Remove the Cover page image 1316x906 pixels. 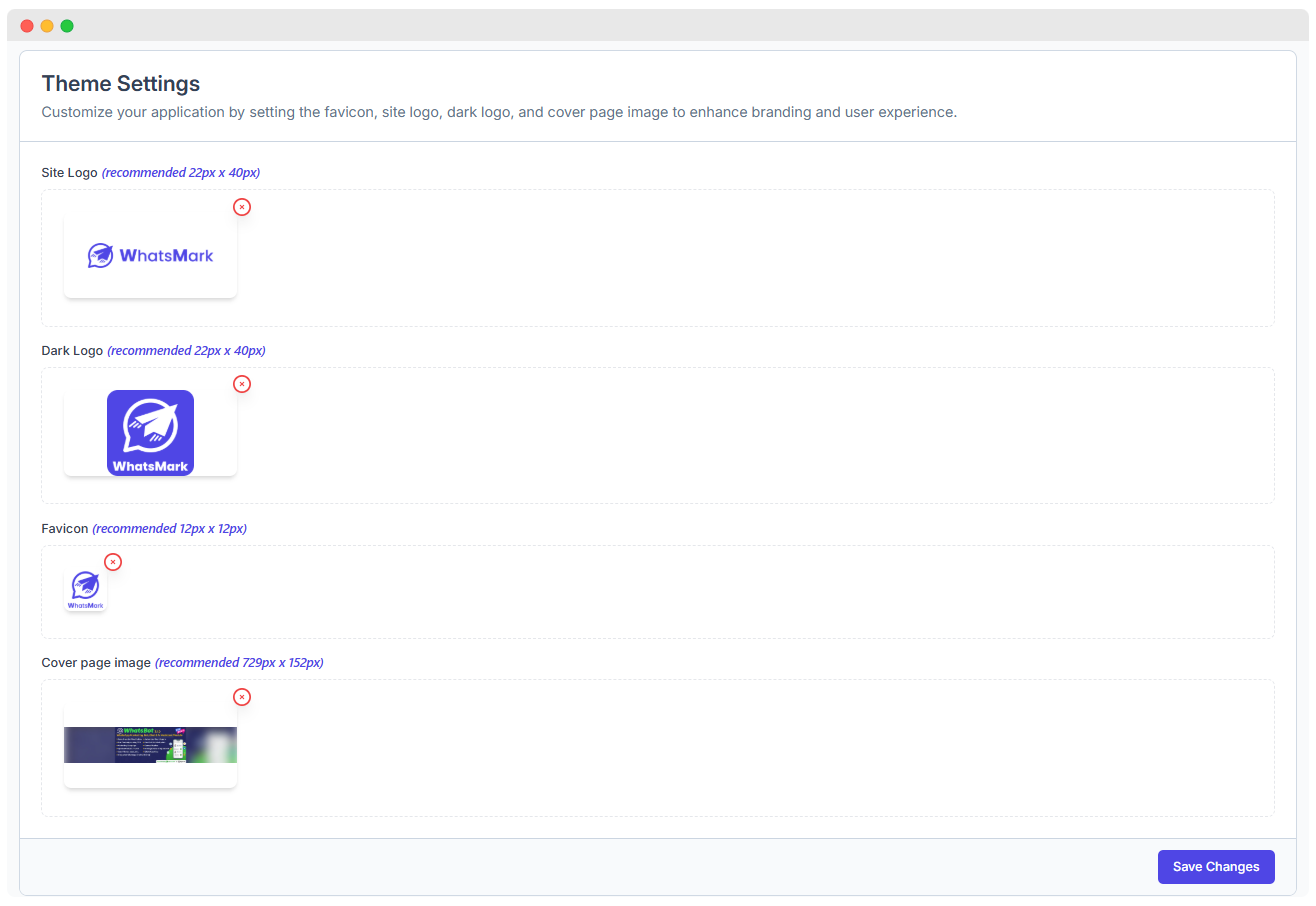tap(242, 697)
